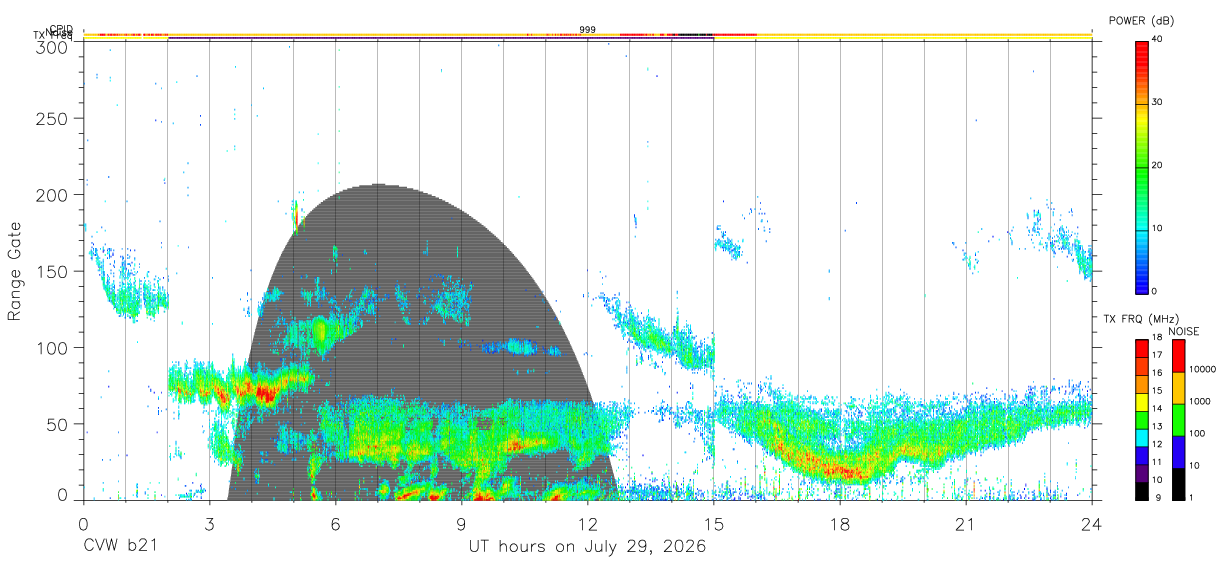Select the blue segment of NOISE bar

click(x=1178, y=452)
